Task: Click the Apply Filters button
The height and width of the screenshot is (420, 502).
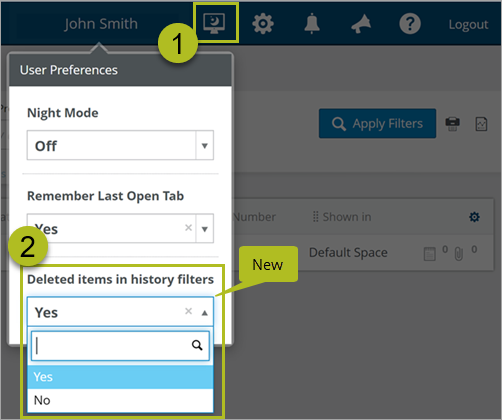Action: coord(377,123)
